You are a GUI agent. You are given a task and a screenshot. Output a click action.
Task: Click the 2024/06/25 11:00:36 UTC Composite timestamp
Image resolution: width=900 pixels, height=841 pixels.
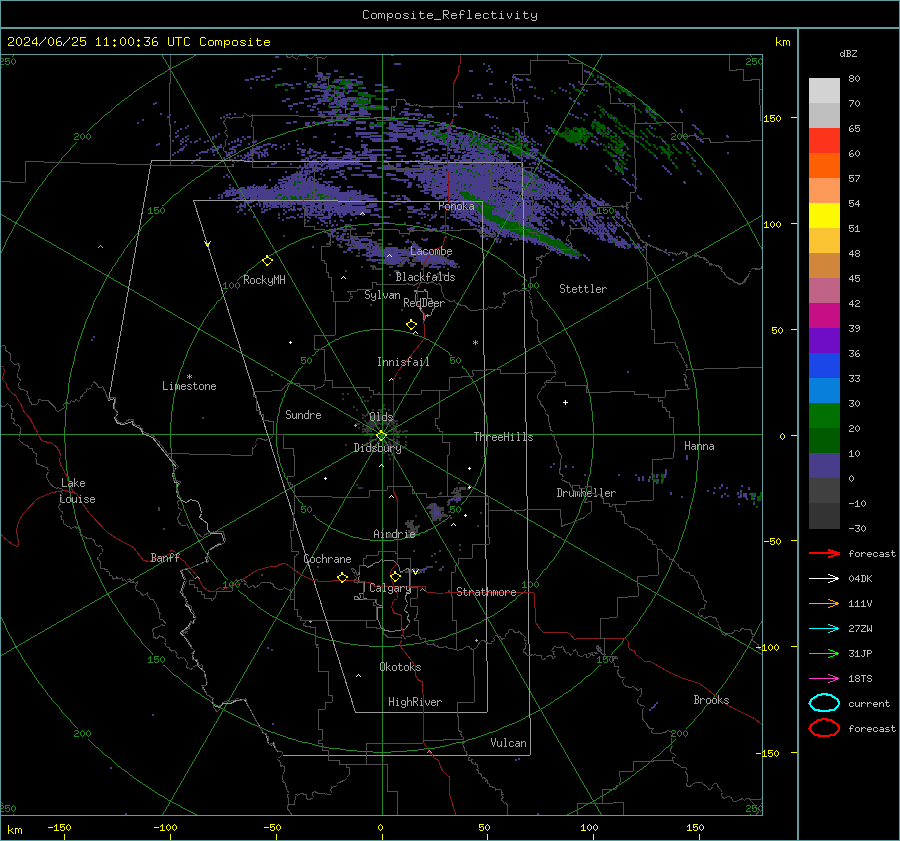(x=138, y=42)
